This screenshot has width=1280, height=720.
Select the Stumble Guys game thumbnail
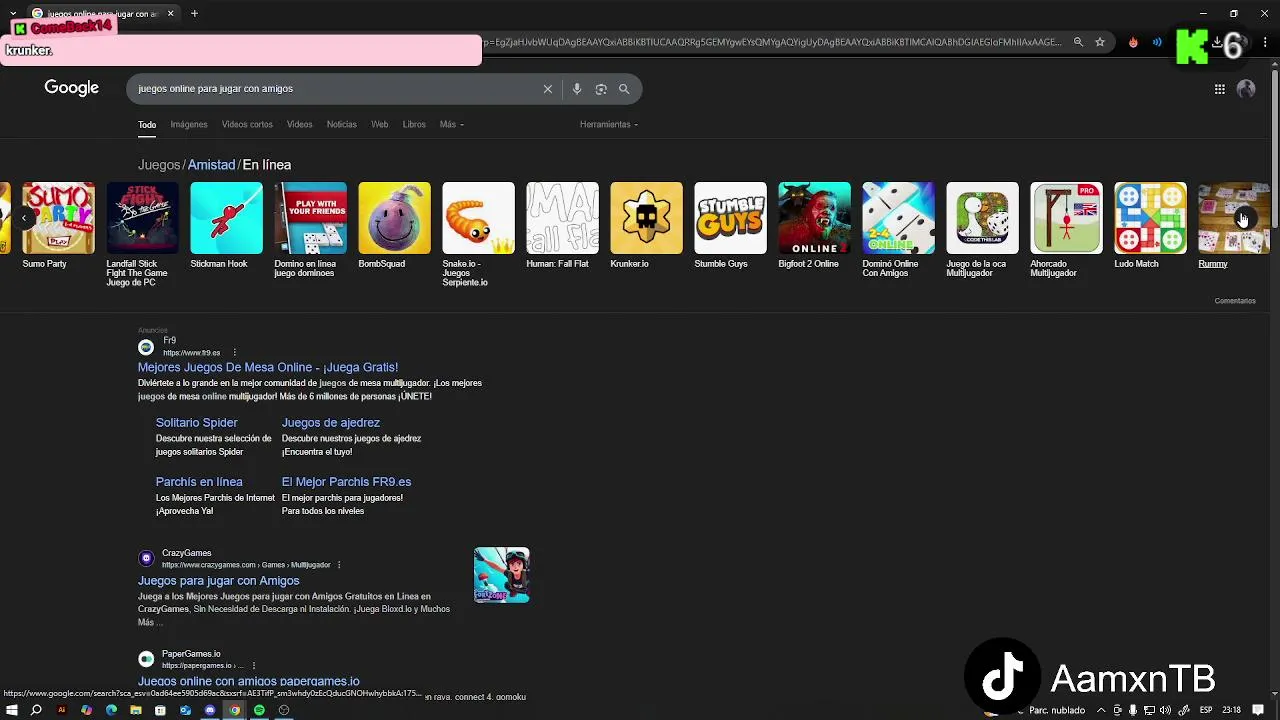tap(731, 218)
